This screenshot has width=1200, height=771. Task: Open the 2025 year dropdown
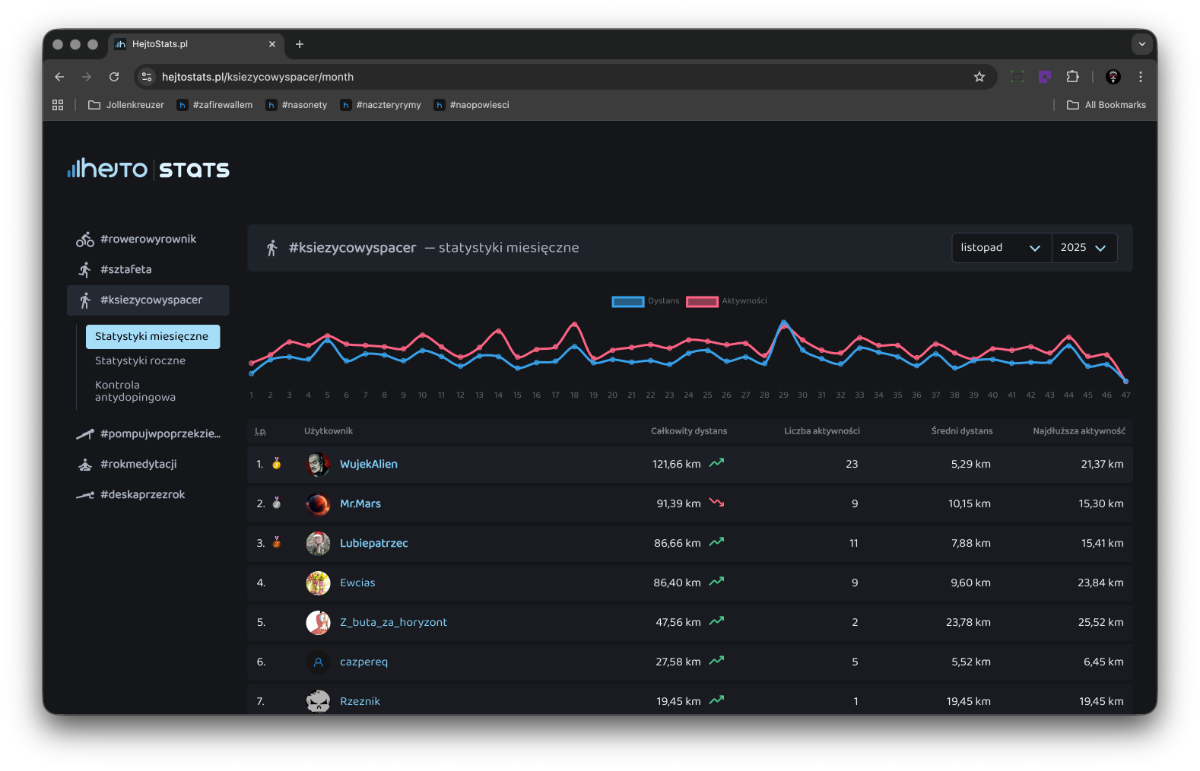point(1084,248)
